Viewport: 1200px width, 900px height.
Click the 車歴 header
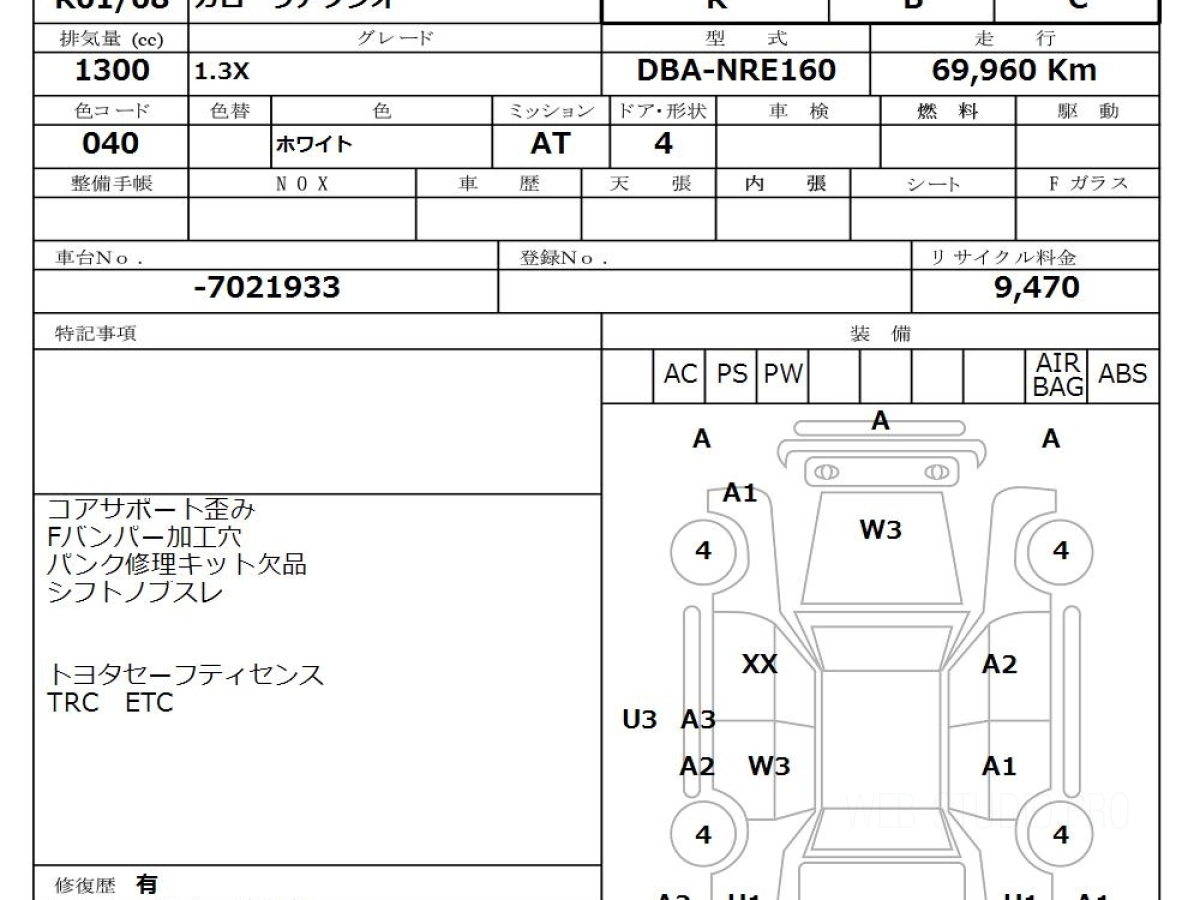point(499,184)
